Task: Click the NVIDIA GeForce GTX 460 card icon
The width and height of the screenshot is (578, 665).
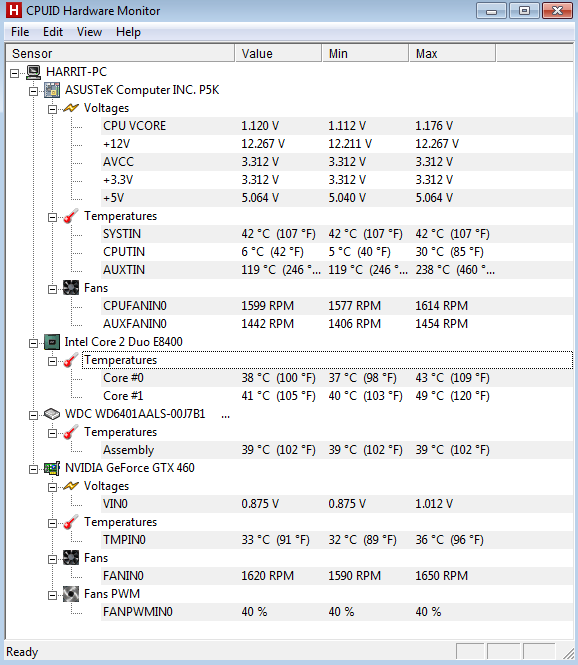Action: click(52, 468)
